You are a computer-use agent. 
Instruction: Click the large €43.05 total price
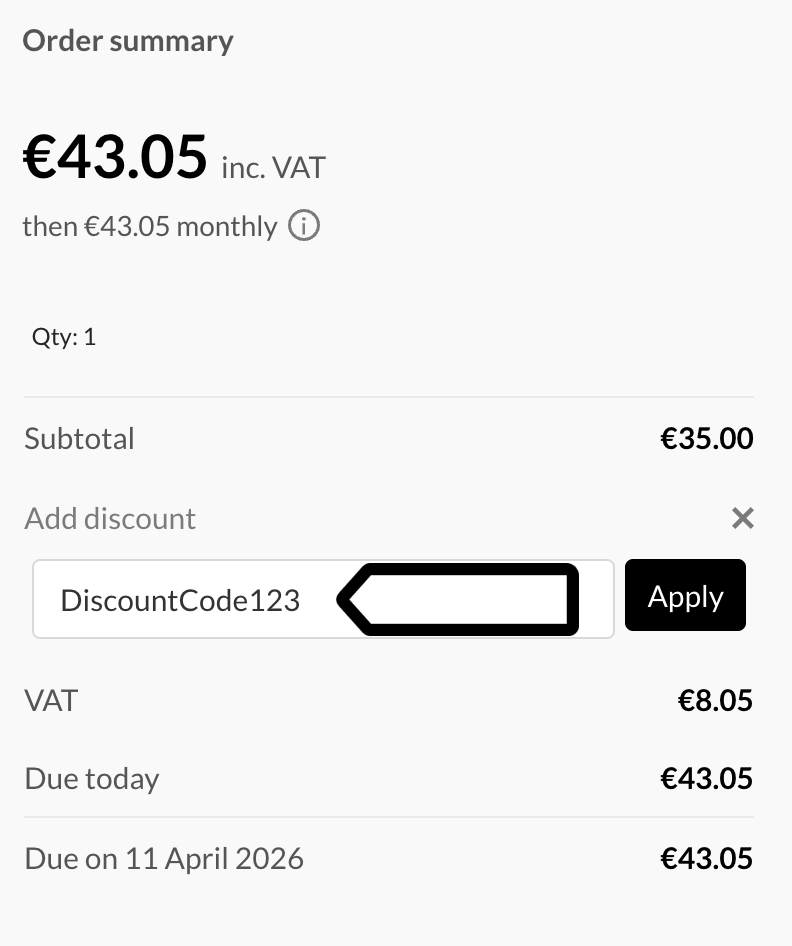point(115,157)
